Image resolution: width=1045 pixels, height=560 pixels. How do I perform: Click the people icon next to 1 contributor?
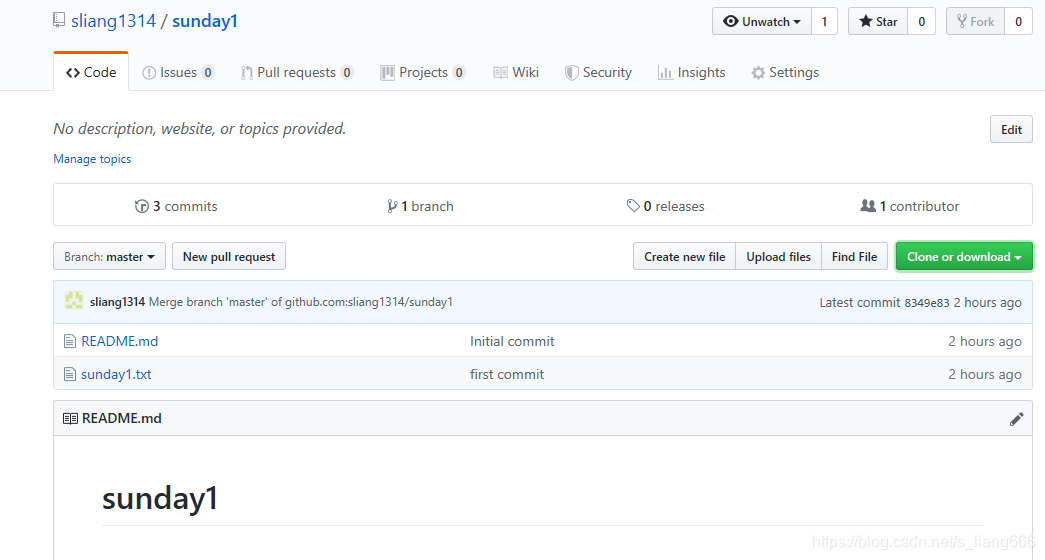coord(868,206)
